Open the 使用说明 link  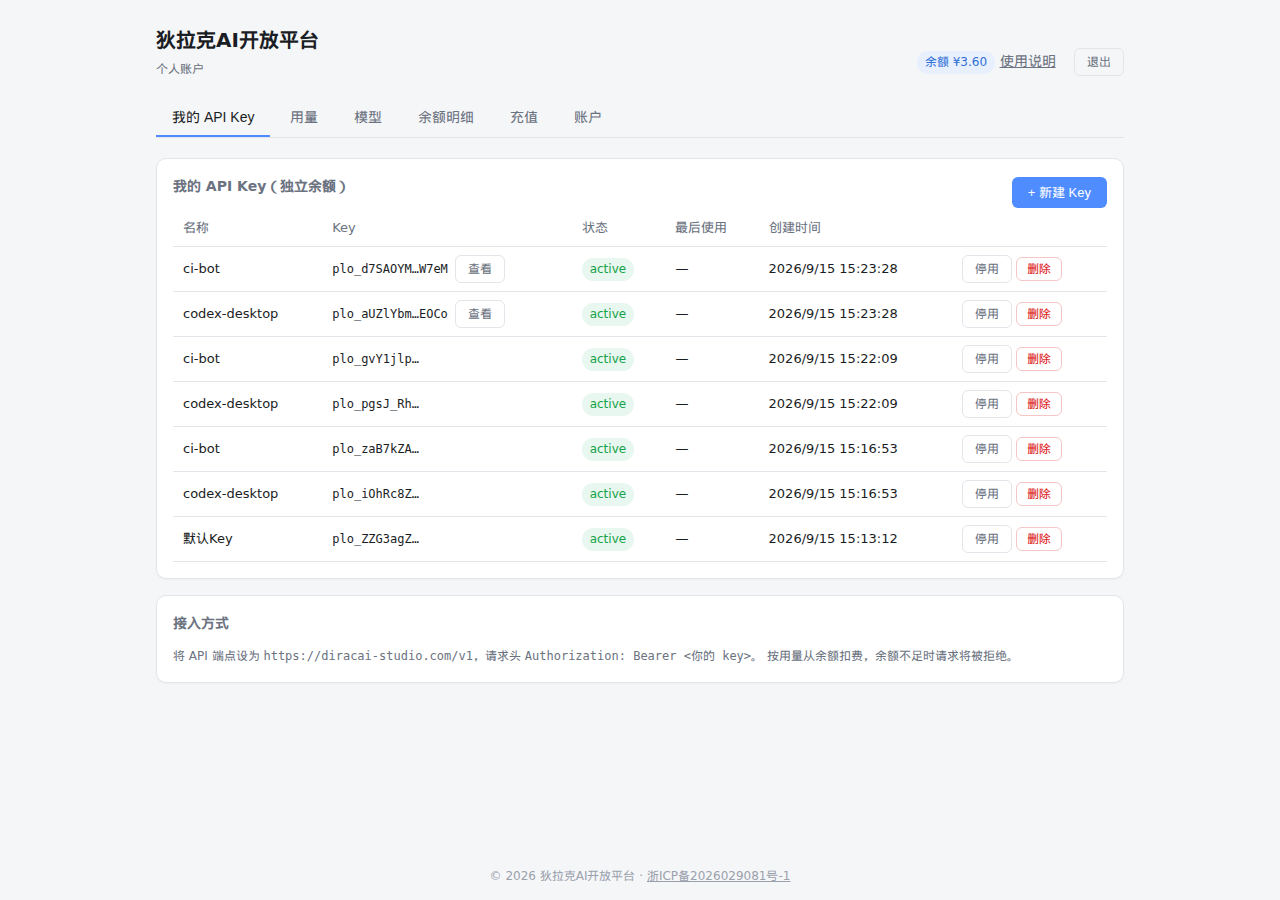[x=1028, y=62]
